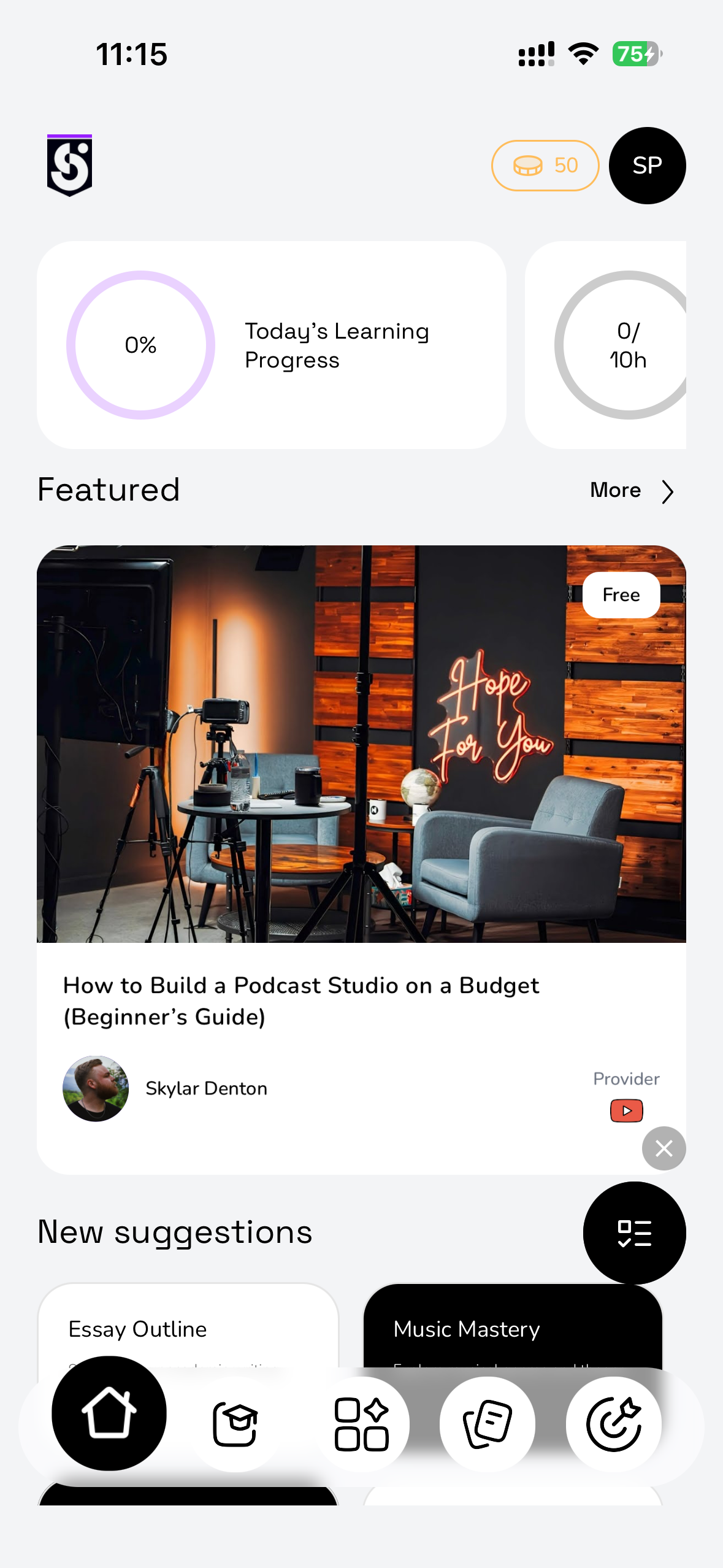
Task: Dismiss the floating checklist button with X
Action: [x=664, y=1148]
